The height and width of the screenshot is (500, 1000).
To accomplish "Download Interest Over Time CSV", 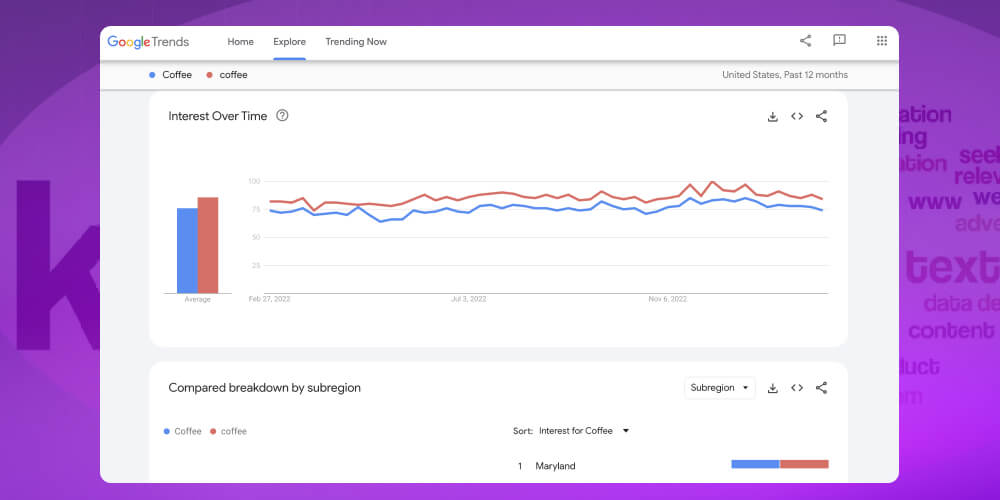I will click(x=772, y=116).
